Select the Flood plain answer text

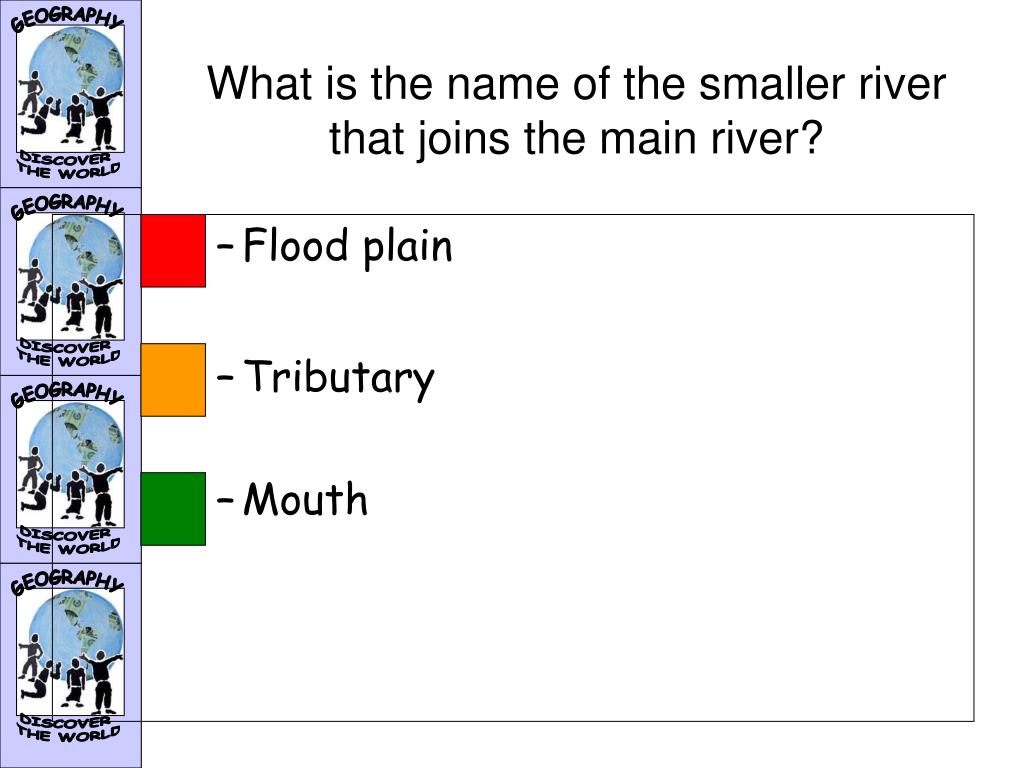tap(347, 248)
